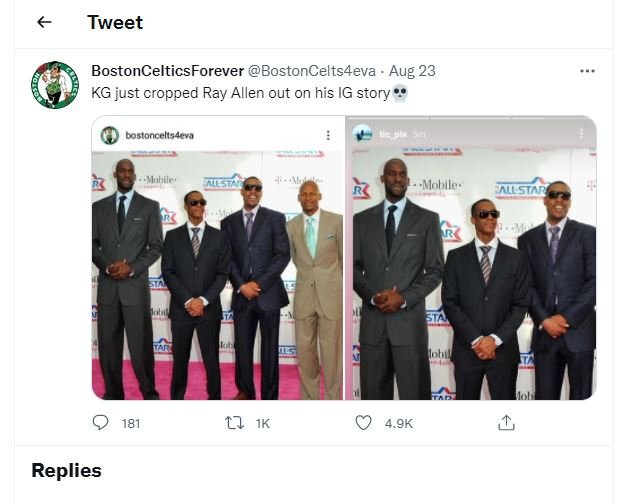Click the Tweet header title
This screenshot has height=504, width=629.
[115, 22]
